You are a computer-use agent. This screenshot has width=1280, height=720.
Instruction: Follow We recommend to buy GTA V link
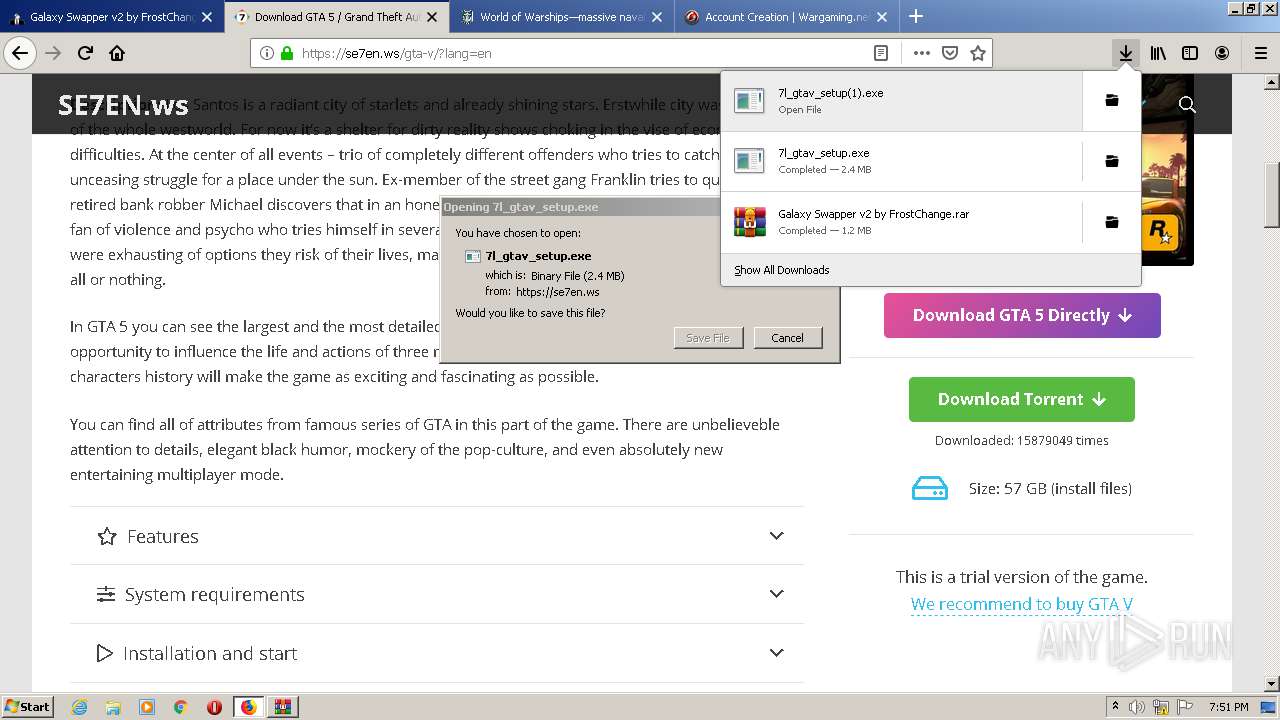point(1021,604)
